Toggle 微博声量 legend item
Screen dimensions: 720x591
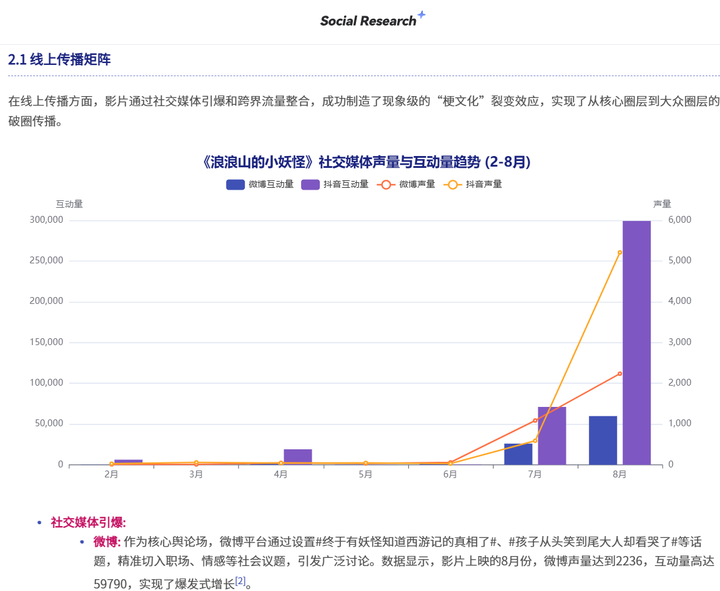coord(406,184)
